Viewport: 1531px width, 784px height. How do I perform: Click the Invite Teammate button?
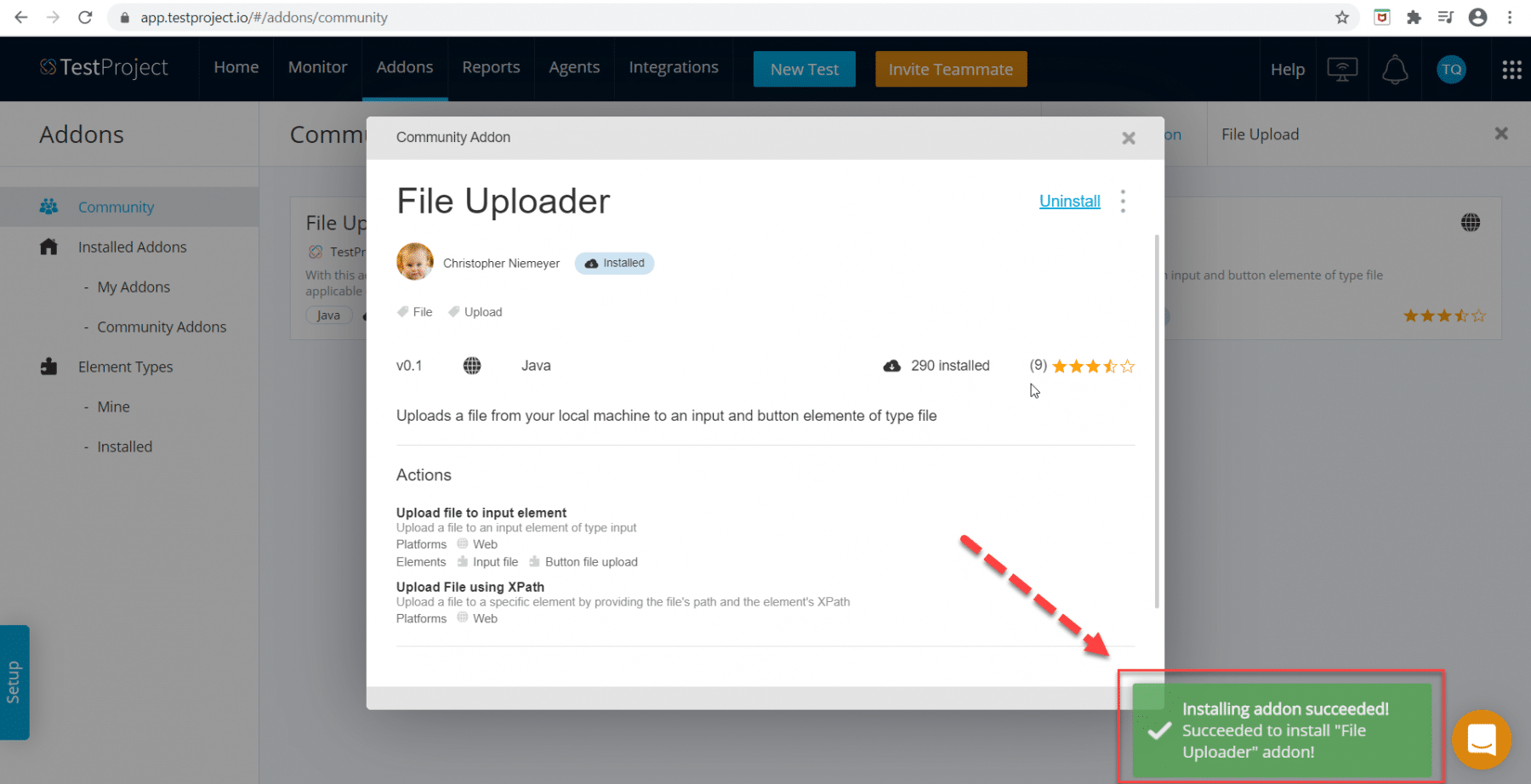(x=951, y=69)
